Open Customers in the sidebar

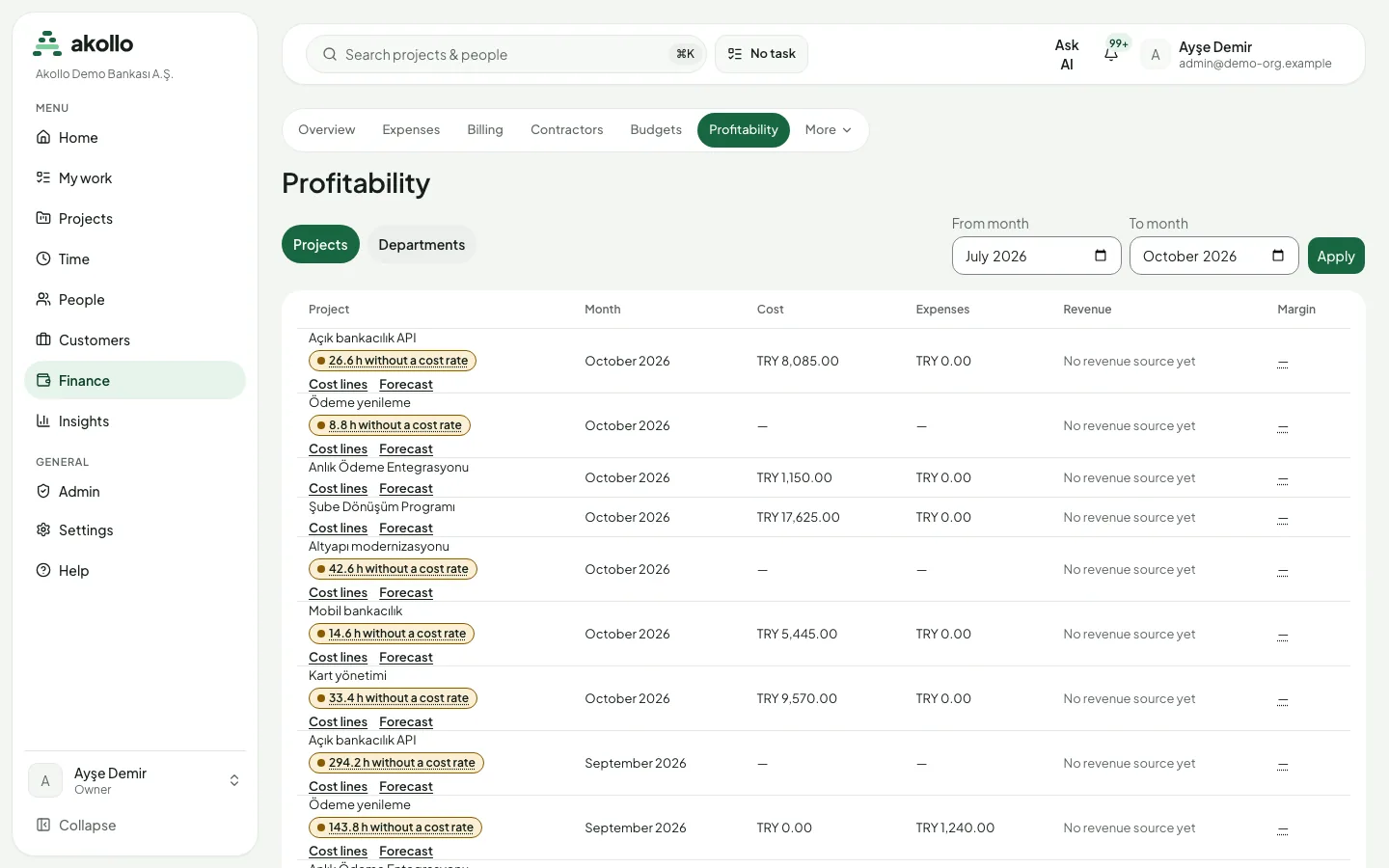(x=135, y=340)
